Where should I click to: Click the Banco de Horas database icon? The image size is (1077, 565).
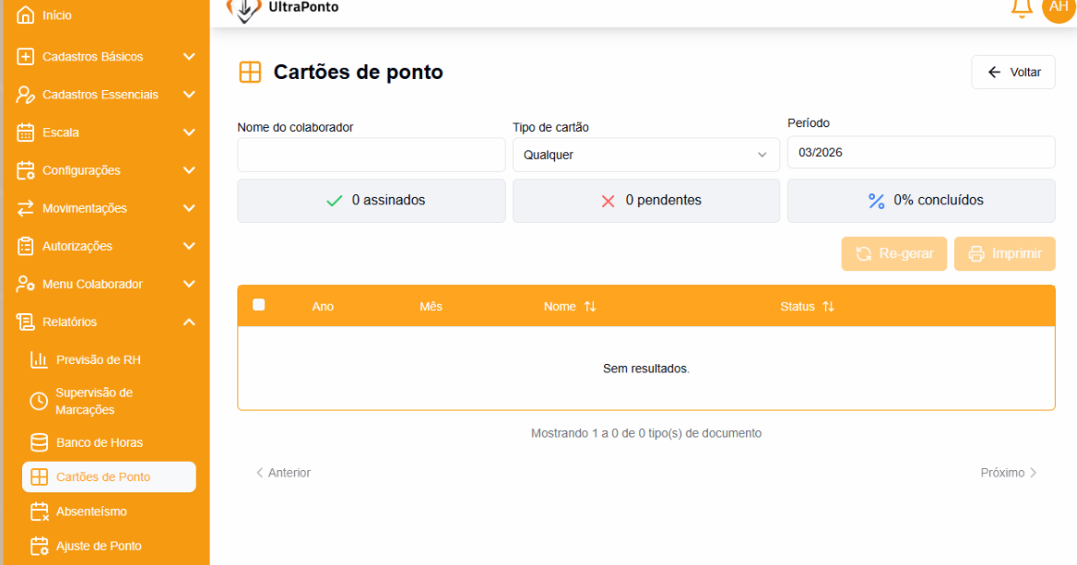point(39,443)
